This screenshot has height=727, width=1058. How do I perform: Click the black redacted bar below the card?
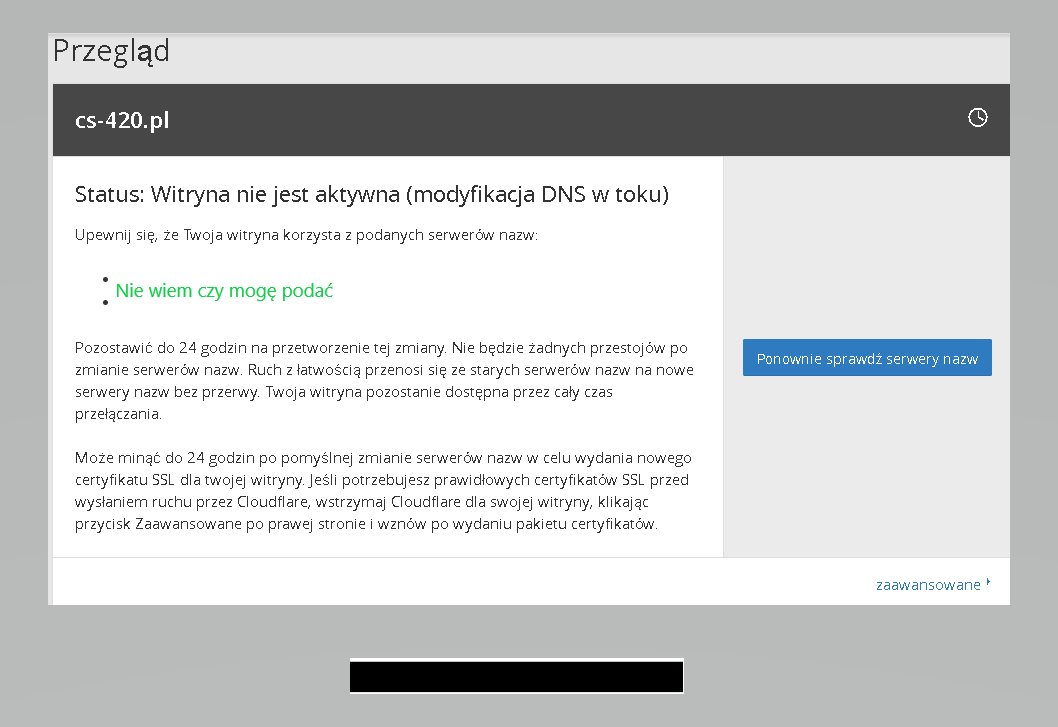coord(517,676)
